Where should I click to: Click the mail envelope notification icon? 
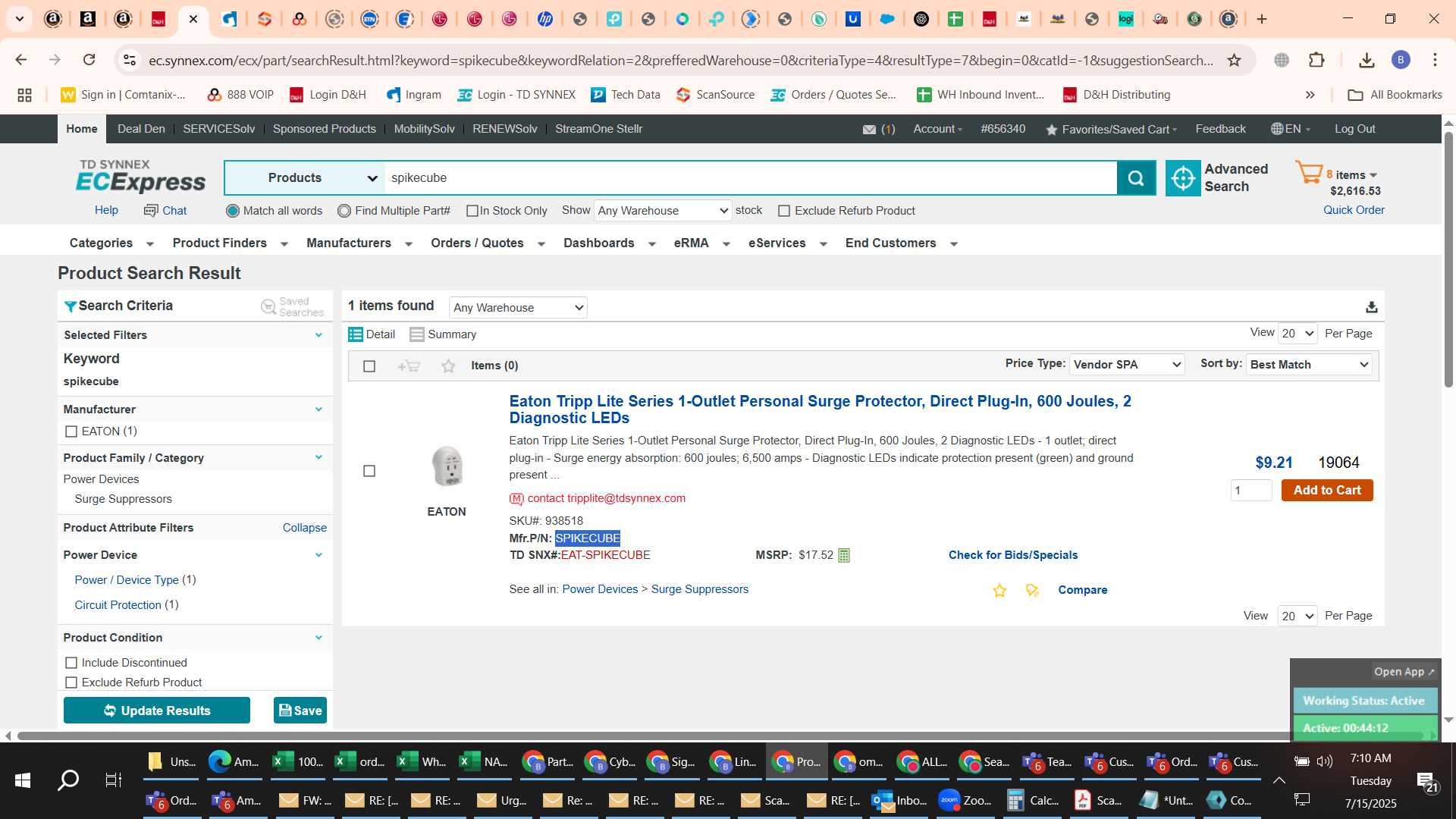point(869,130)
